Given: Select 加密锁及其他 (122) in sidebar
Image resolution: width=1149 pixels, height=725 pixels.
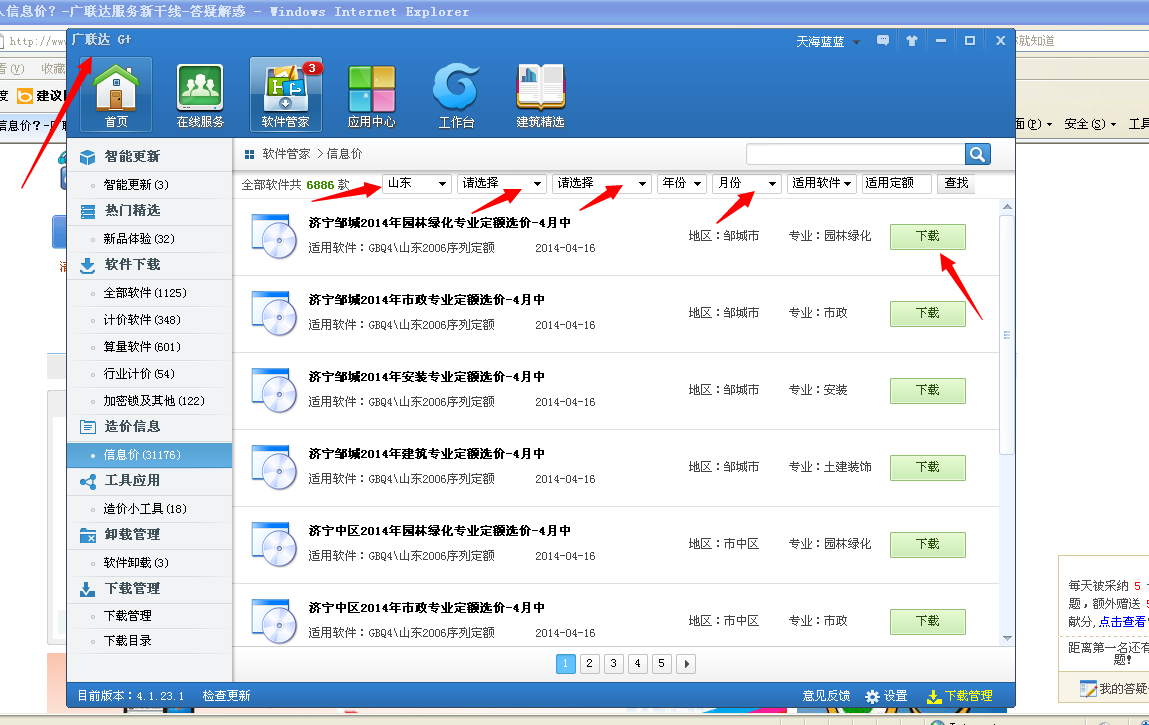Looking at the screenshot, I should pos(154,401).
